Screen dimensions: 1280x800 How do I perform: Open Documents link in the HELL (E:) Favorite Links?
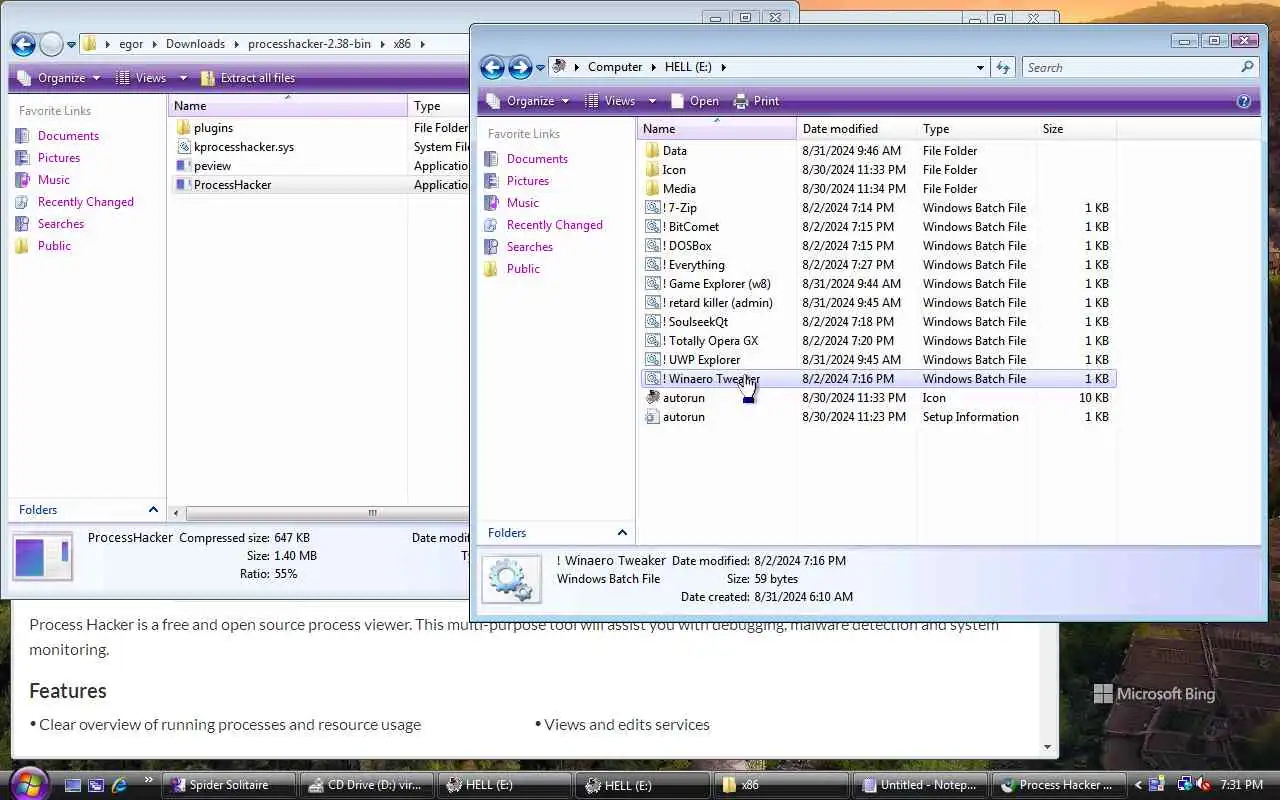(537, 159)
